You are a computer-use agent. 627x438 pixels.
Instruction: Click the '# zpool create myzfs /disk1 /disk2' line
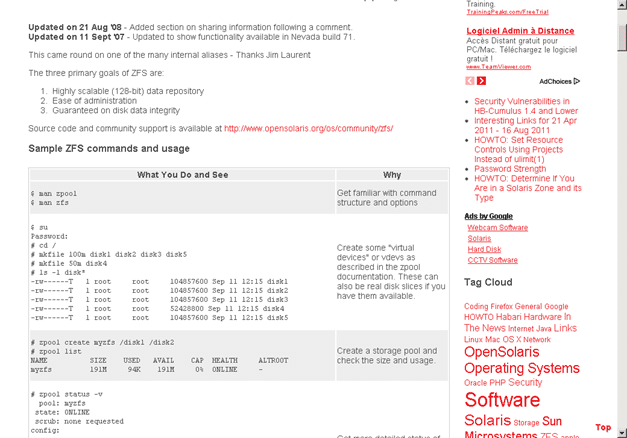coord(102,342)
